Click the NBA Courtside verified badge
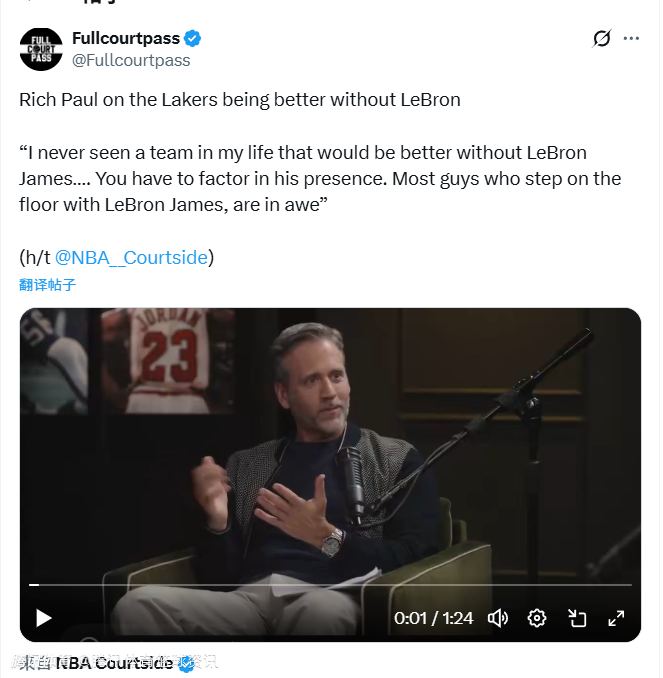The height and width of the screenshot is (678, 663). (x=186, y=663)
